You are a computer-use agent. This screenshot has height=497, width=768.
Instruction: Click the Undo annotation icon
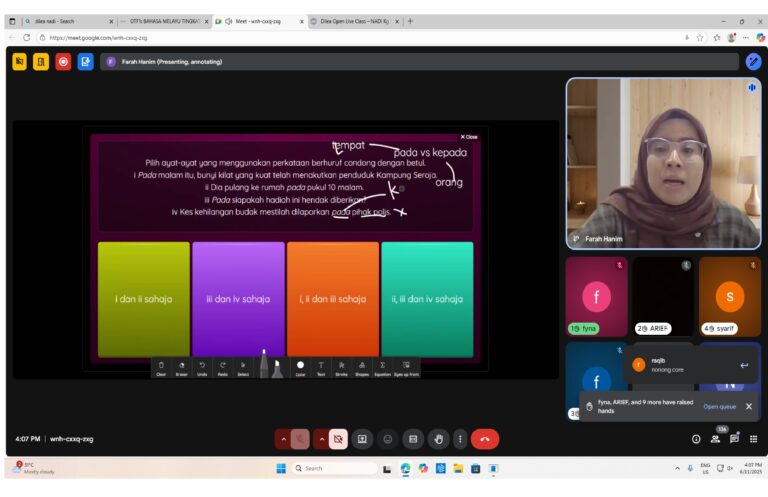pyautogui.click(x=202, y=367)
